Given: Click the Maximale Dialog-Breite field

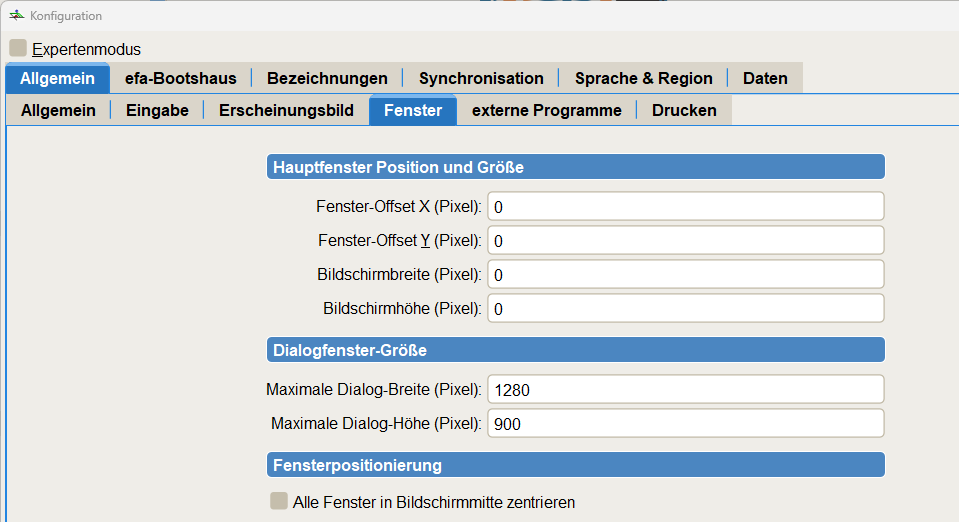Looking at the screenshot, I should pos(685,389).
